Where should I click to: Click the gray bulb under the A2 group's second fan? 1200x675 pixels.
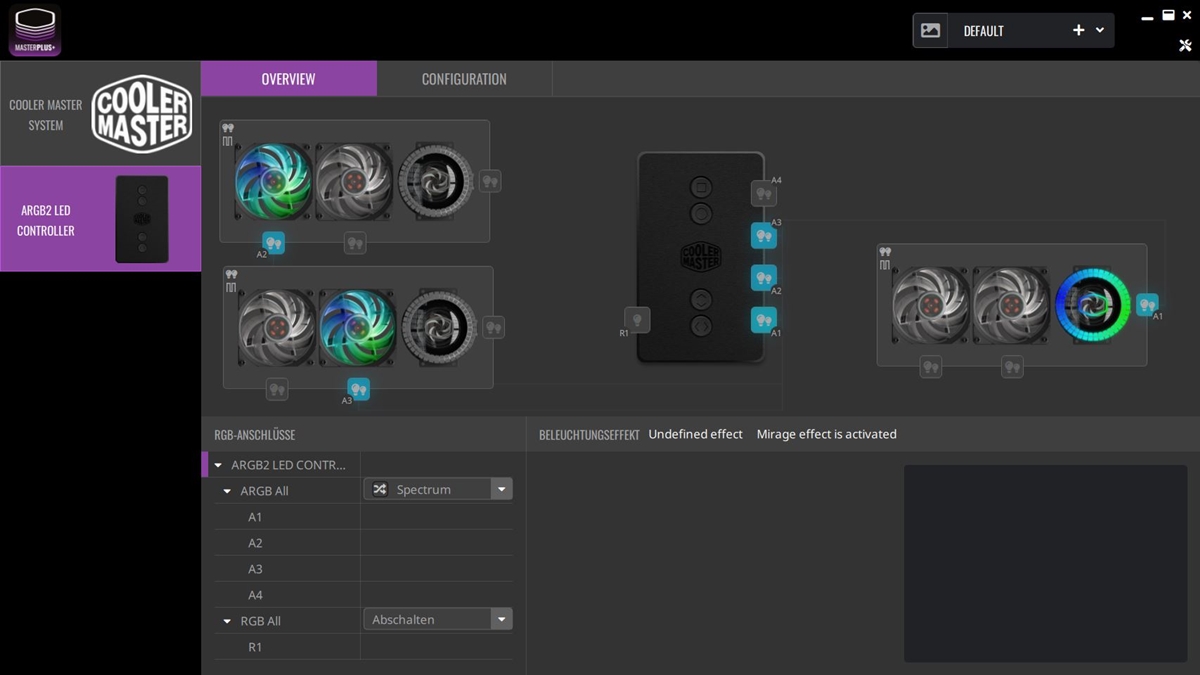(354, 243)
